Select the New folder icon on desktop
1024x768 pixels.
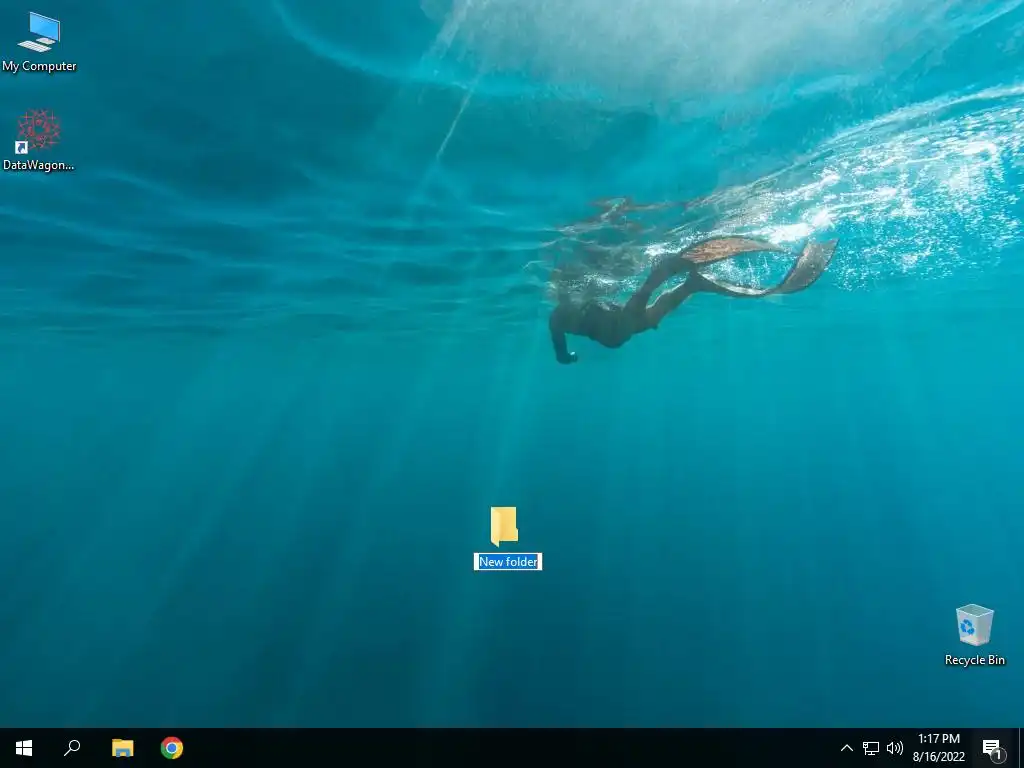click(504, 526)
